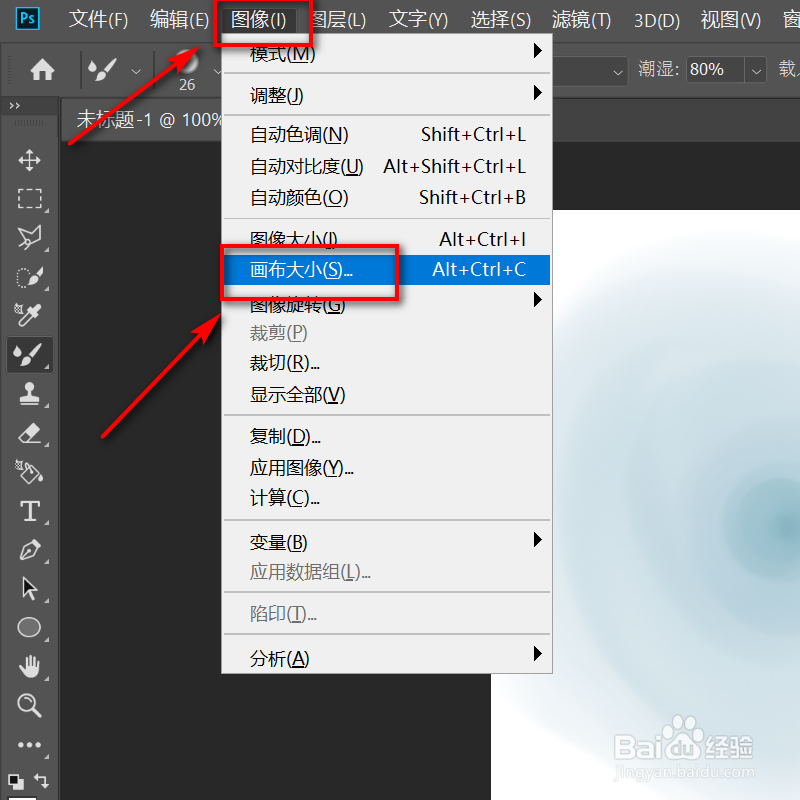Open the 文字(Y) menu
Viewport: 800px width, 800px height.
click(418, 19)
